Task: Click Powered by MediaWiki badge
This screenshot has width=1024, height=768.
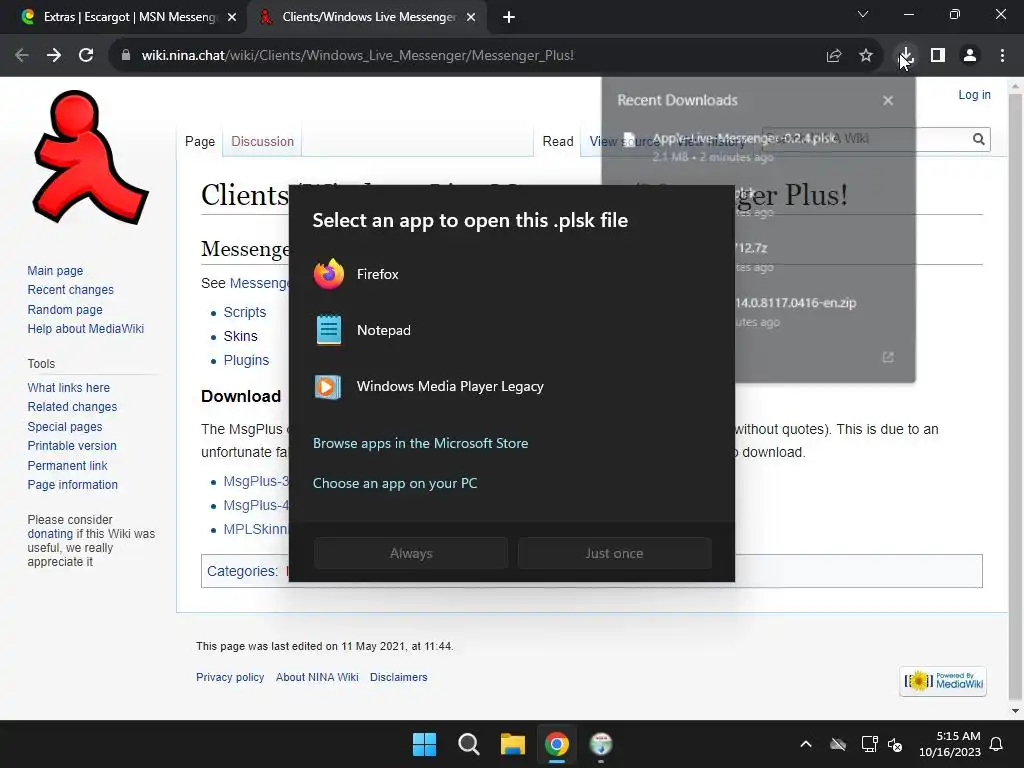Action: pyautogui.click(x=942, y=681)
